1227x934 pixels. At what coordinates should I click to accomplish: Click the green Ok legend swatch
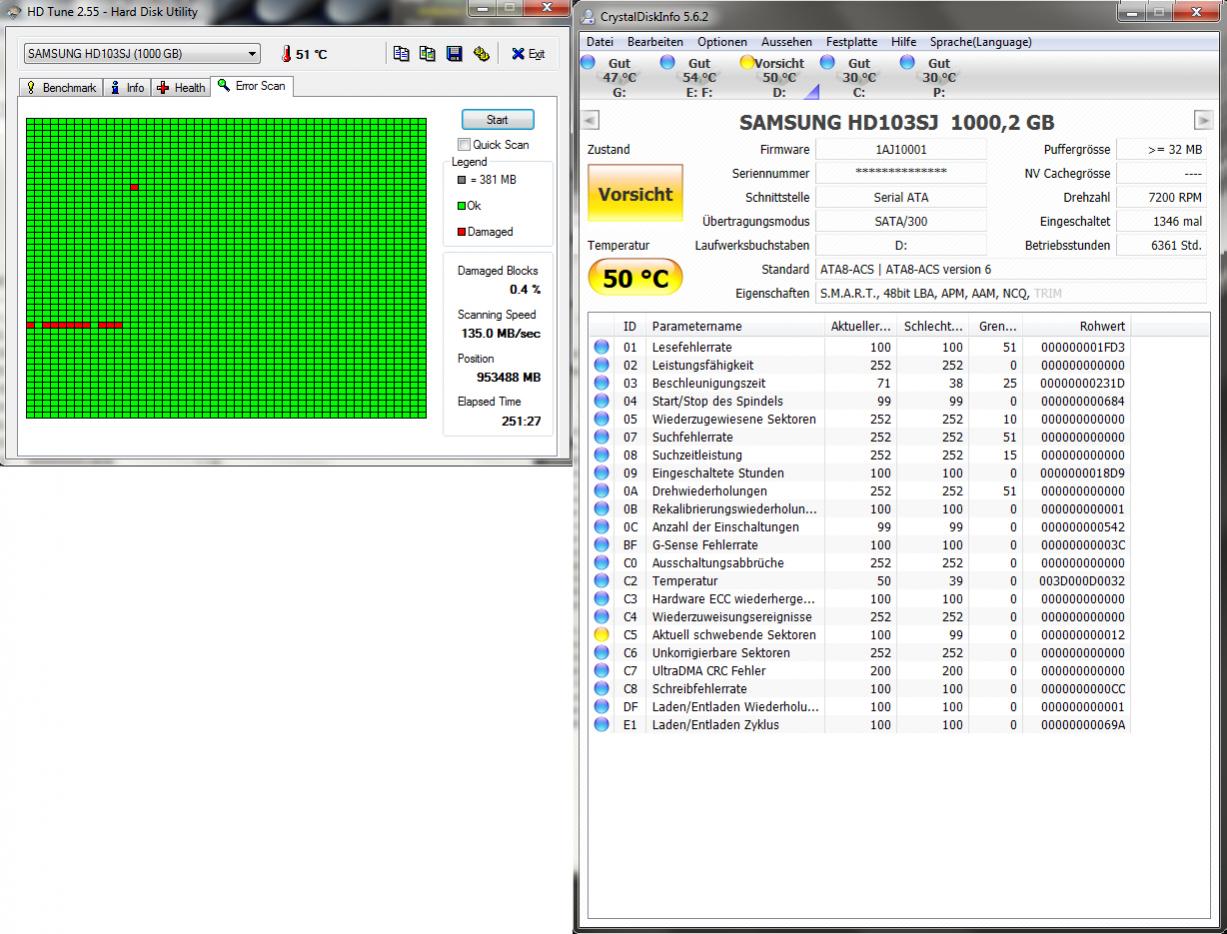point(462,206)
